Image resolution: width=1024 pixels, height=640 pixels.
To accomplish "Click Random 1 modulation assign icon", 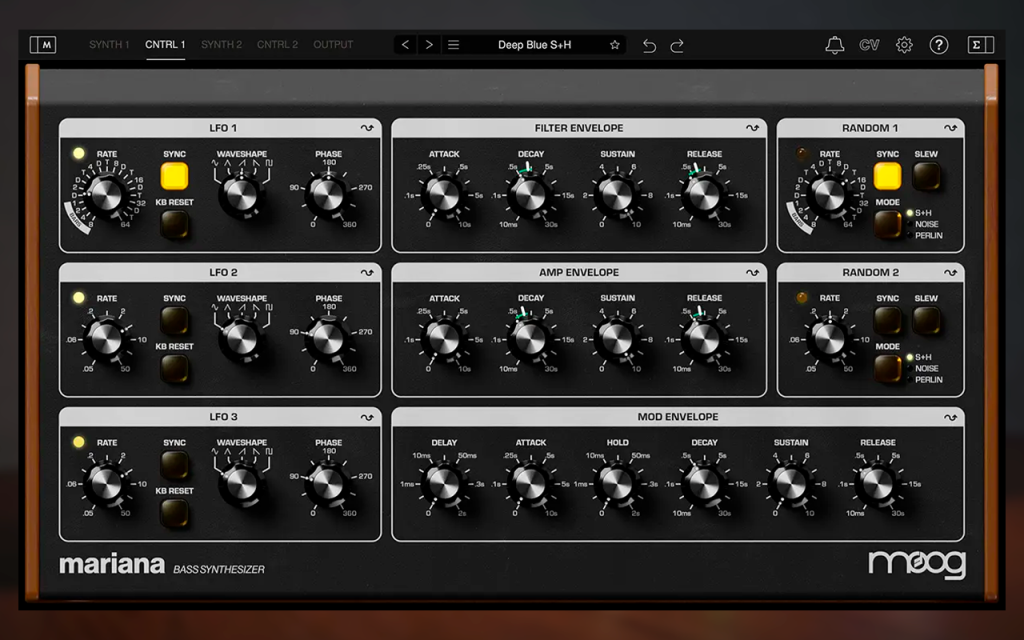I will pyautogui.click(x=950, y=128).
